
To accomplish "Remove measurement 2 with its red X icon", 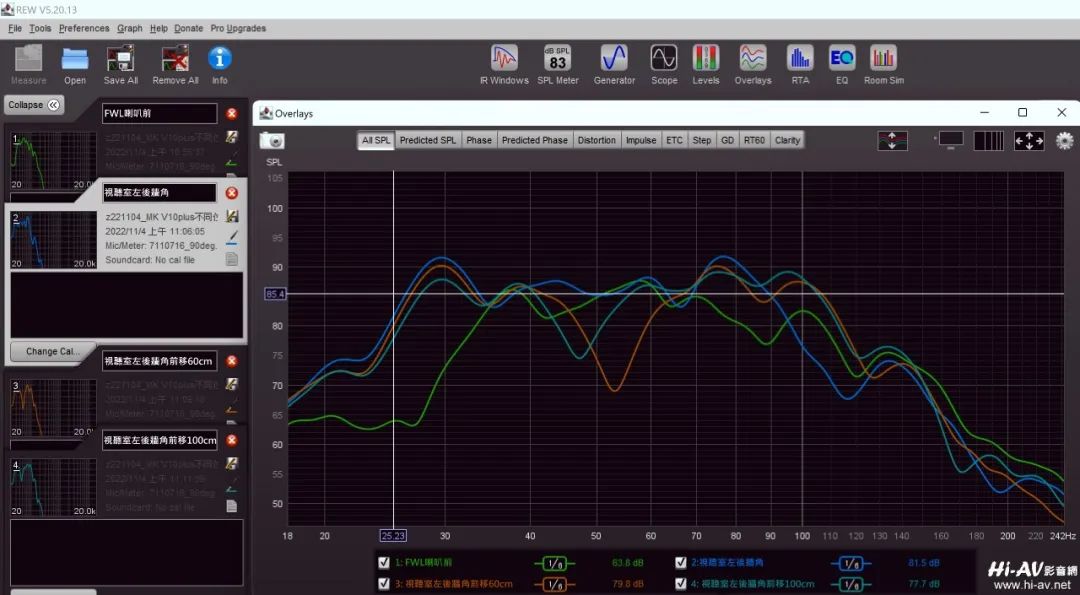I will tap(231, 193).
